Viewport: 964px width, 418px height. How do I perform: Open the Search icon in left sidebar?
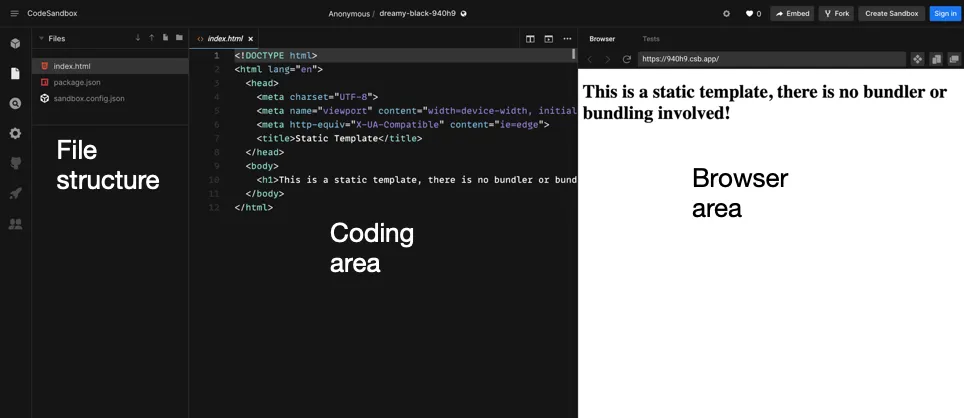click(x=15, y=103)
